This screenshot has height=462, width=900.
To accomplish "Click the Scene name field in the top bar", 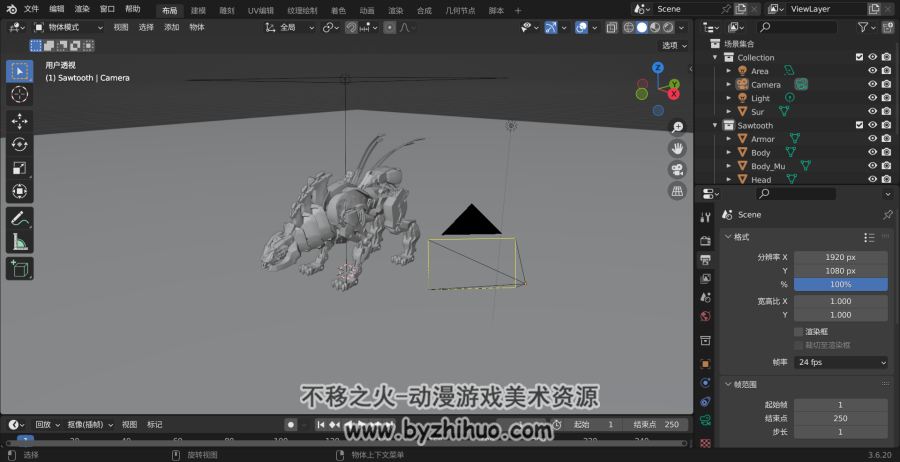I will pyautogui.click(x=687, y=9).
